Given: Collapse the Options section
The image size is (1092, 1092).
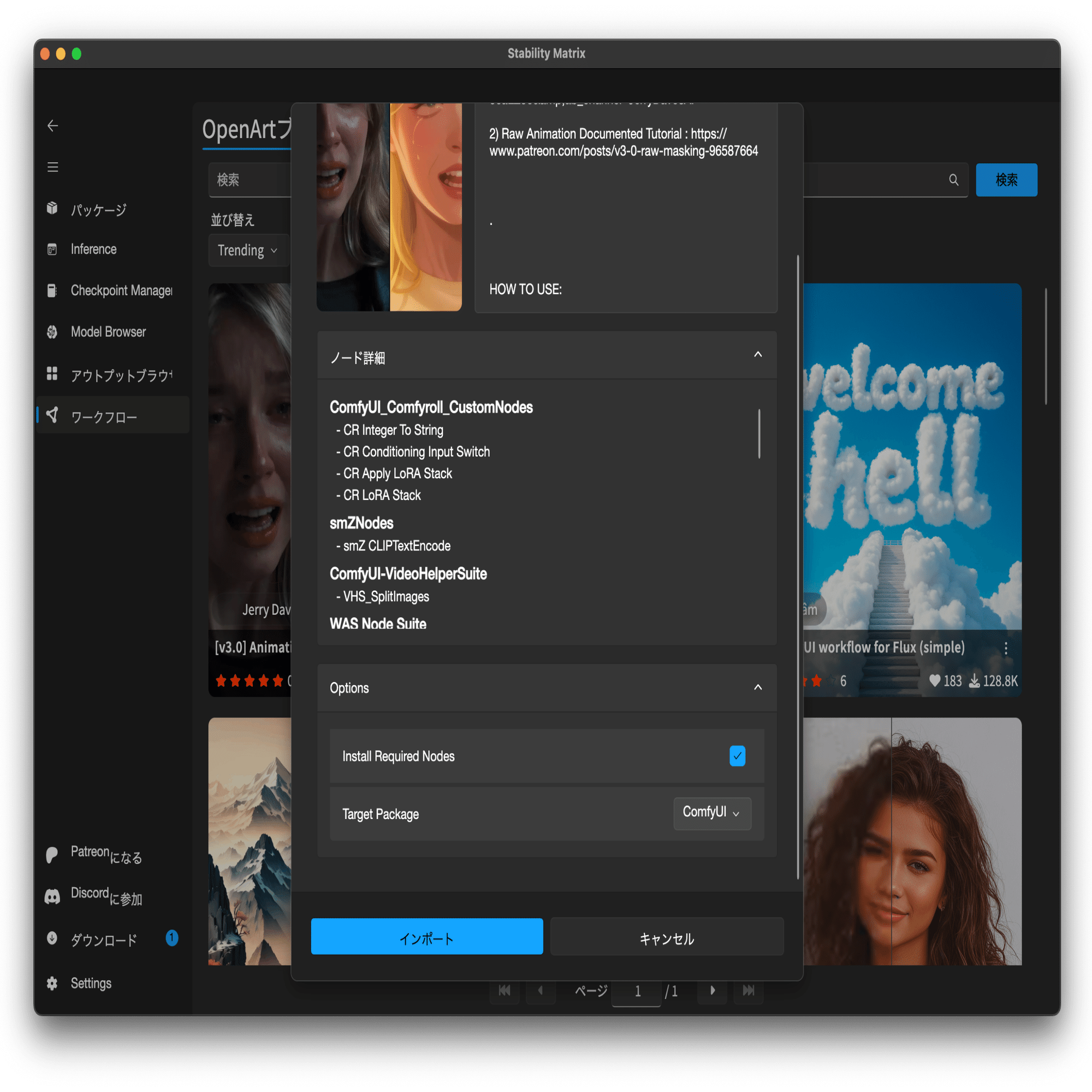Looking at the screenshot, I should (757, 688).
